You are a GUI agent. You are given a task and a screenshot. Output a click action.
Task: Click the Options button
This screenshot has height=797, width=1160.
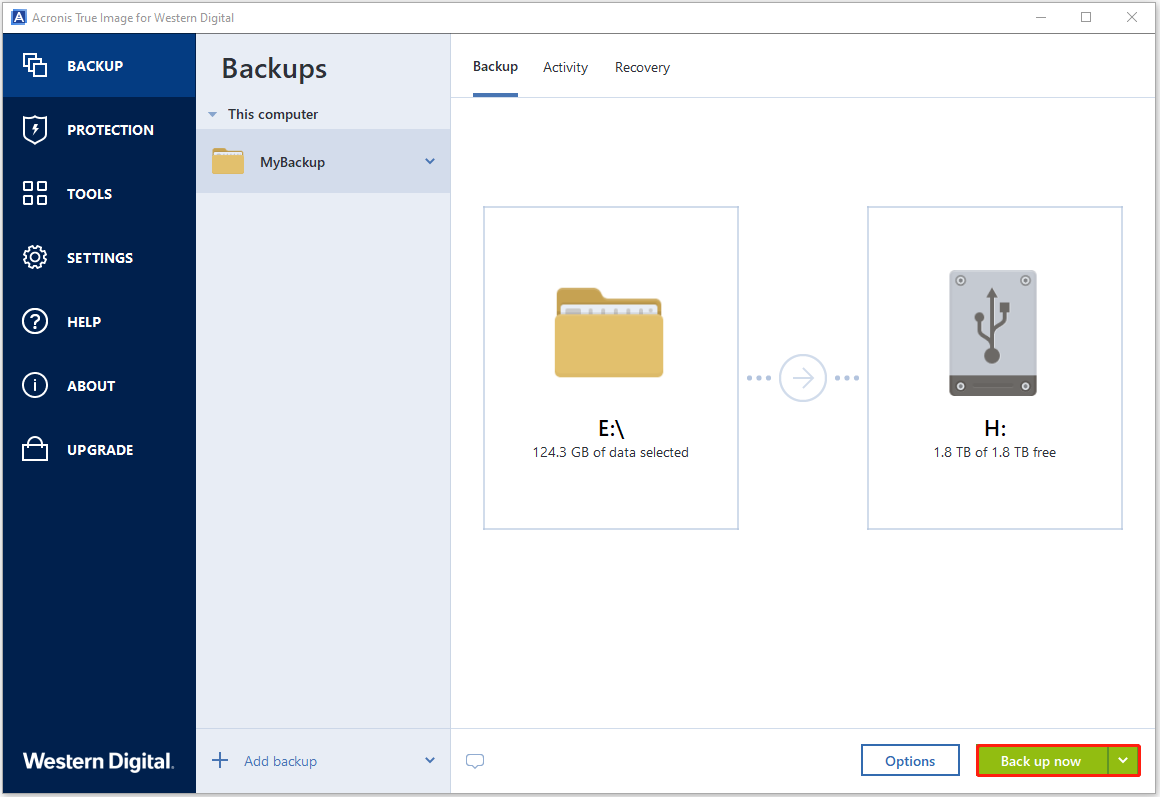(910, 761)
